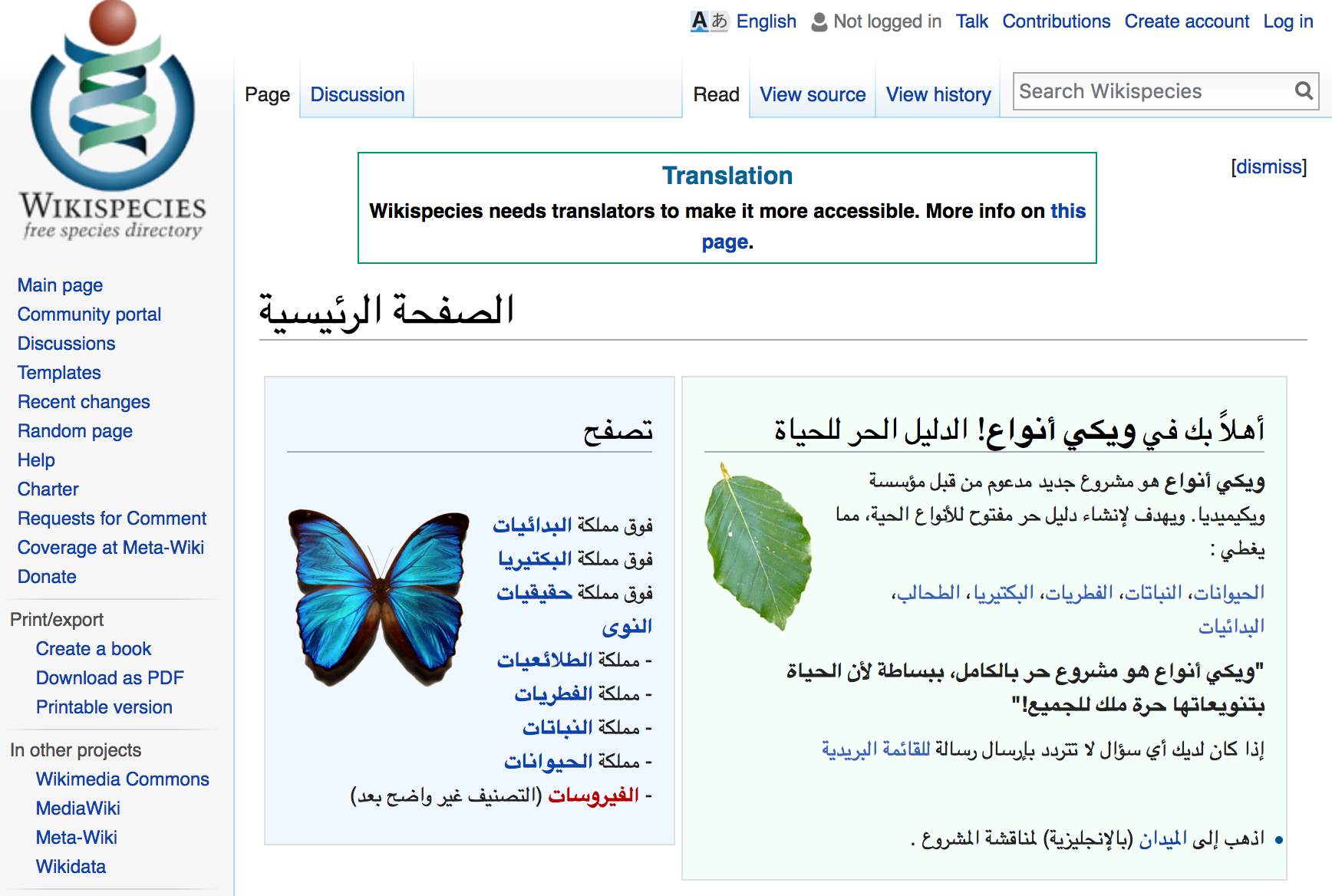Click the language selector icon
Image resolution: width=1332 pixels, height=896 pixels.
pos(708,21)
